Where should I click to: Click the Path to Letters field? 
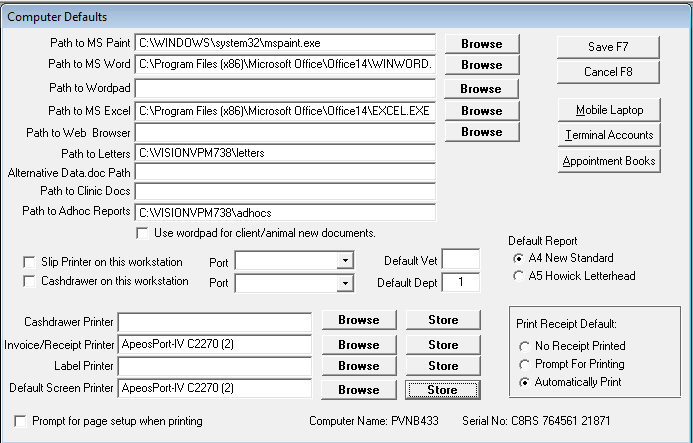[x=286, y=153]
